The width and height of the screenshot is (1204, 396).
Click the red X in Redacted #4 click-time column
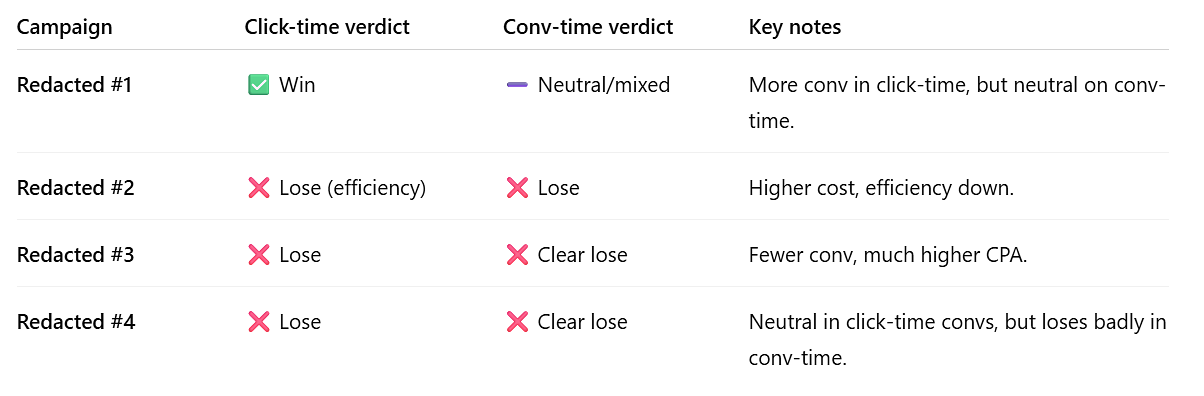tap(258, 322)
